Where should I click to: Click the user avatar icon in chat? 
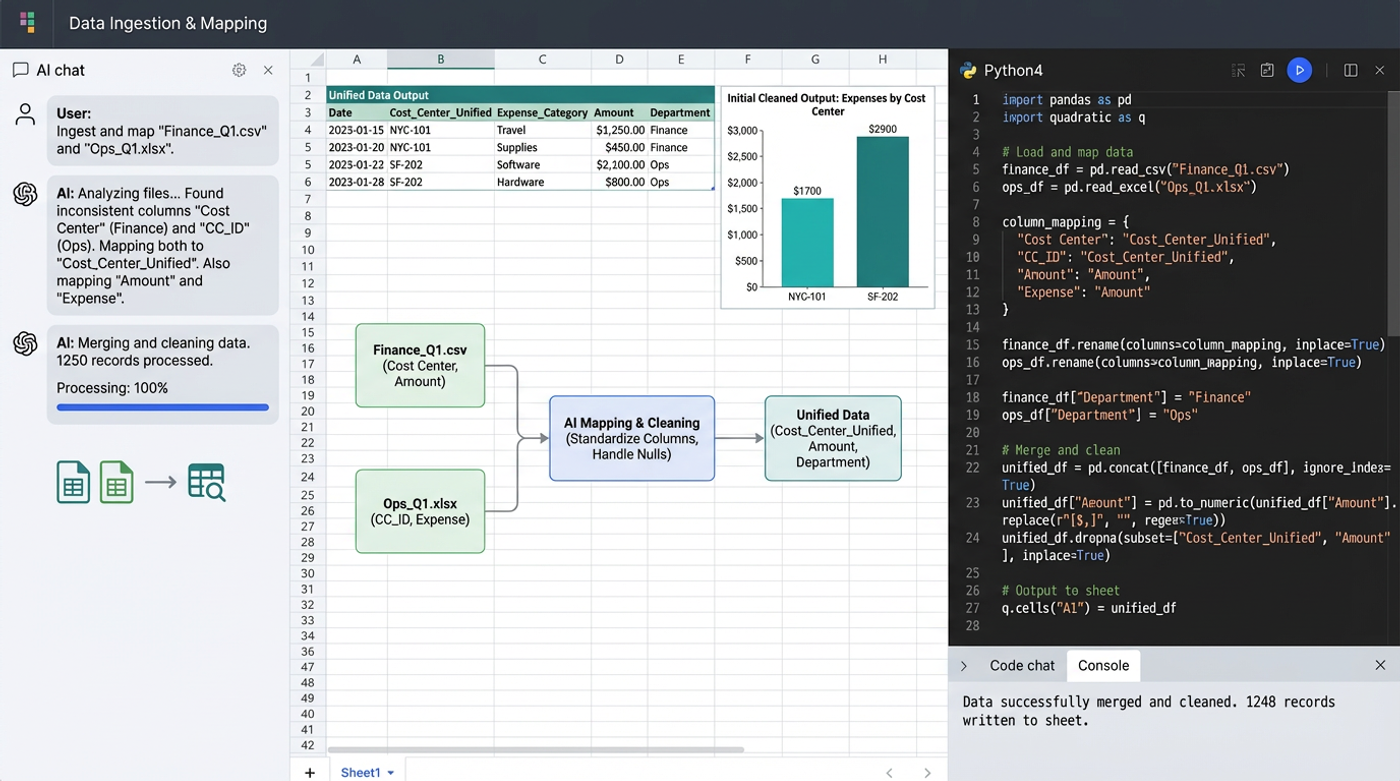[x=25, y=115]
